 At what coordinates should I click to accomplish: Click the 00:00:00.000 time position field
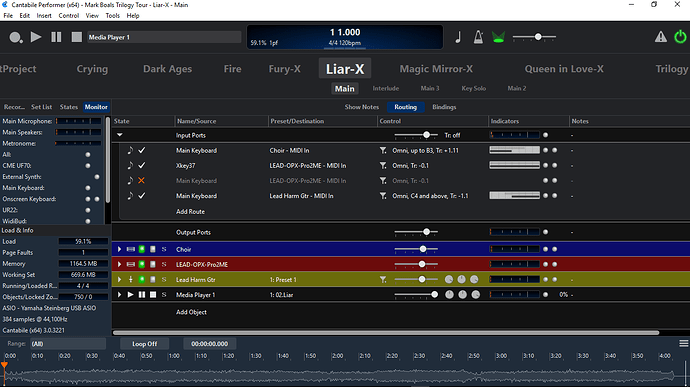point(209,344)
